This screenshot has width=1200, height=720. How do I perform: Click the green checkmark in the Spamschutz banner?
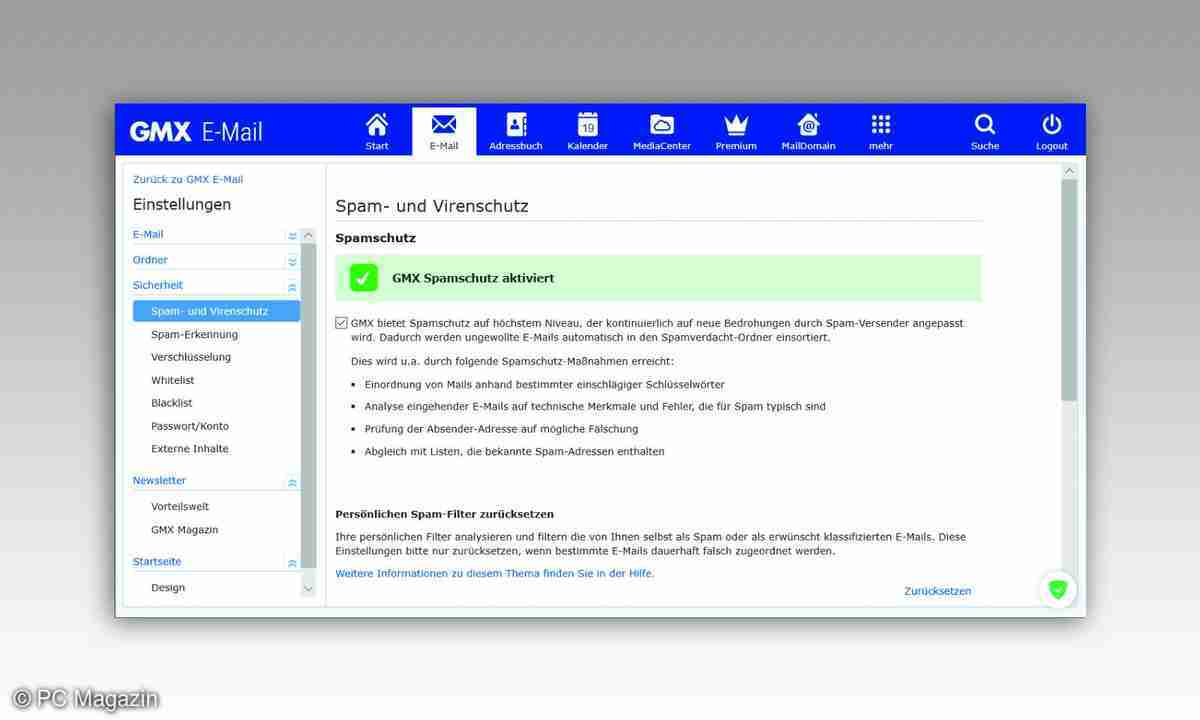point(363,278)
